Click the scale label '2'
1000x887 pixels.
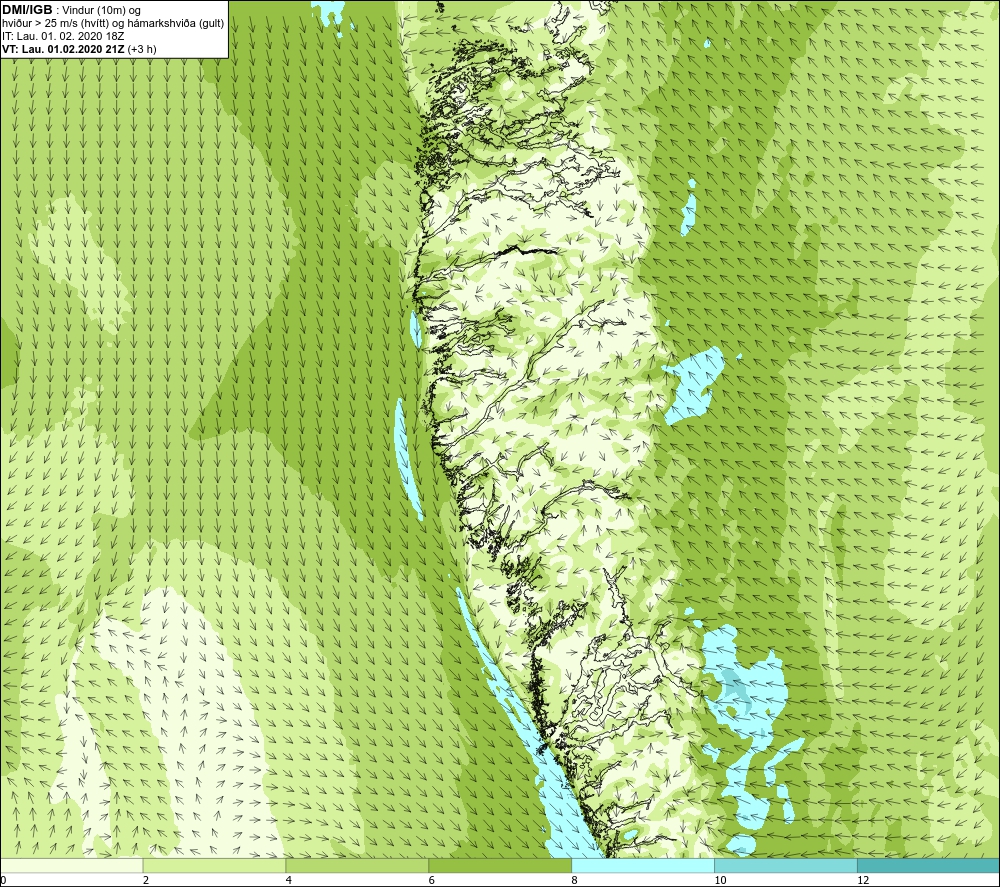pyautogui.click(x=146, y=881)
